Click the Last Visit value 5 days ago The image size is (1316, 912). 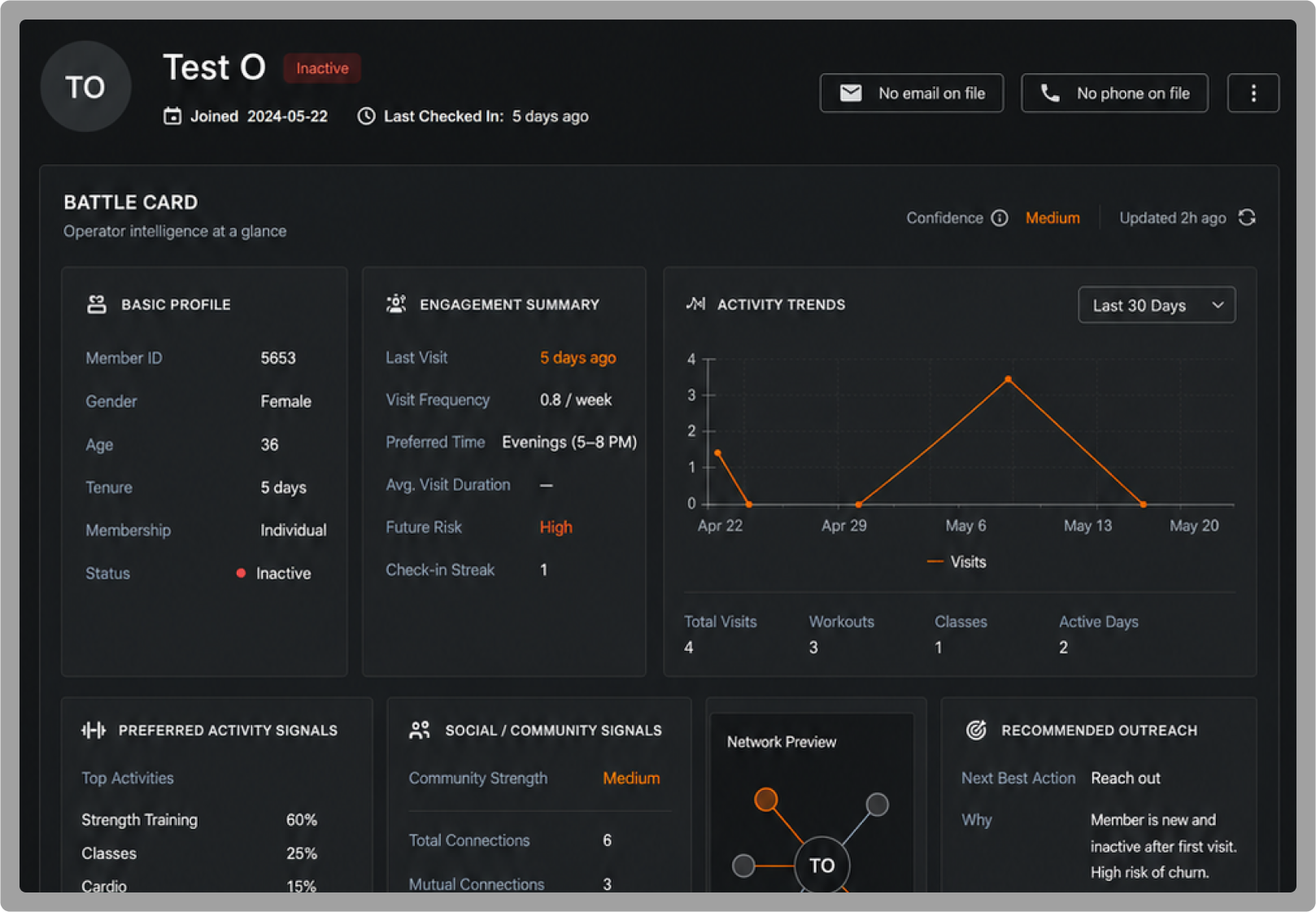point(578,358)
